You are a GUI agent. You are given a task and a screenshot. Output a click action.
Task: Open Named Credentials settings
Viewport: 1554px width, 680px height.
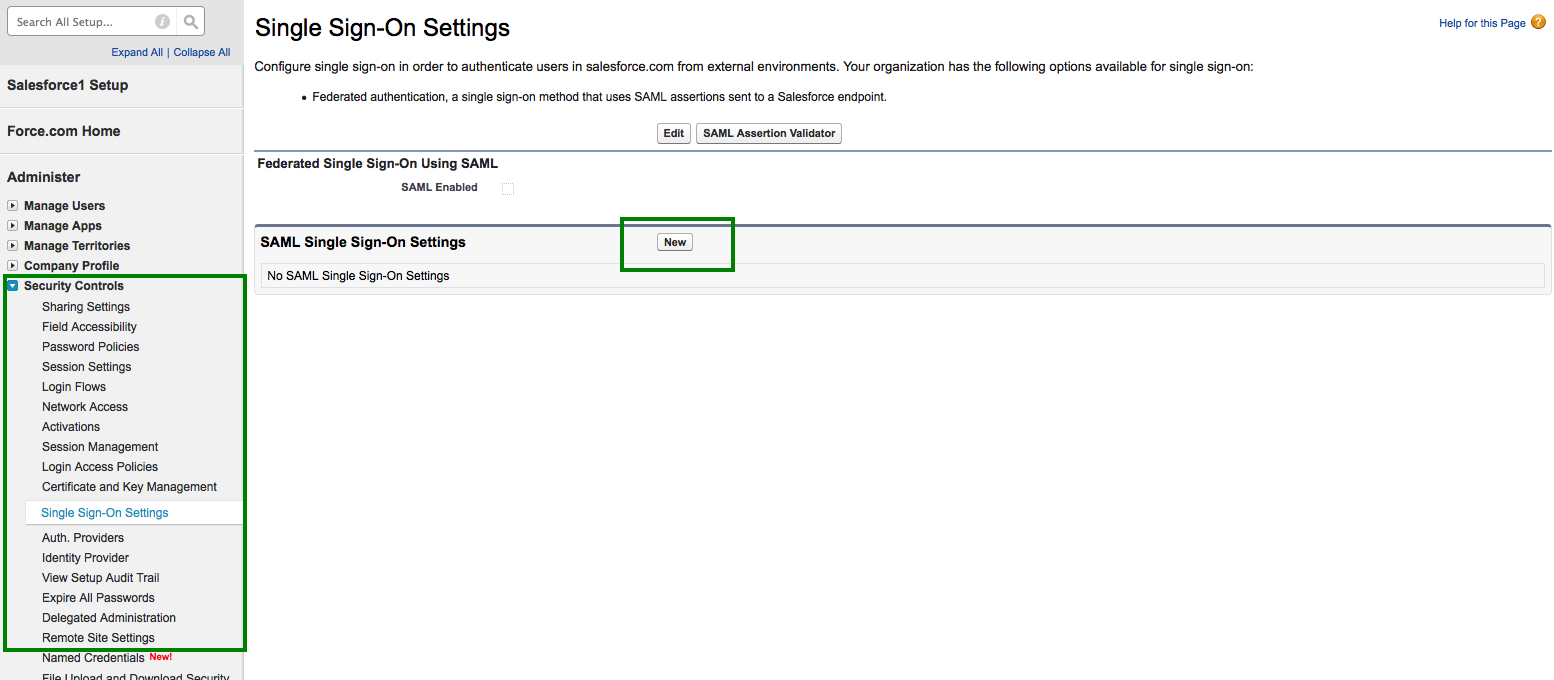point(93,658)
